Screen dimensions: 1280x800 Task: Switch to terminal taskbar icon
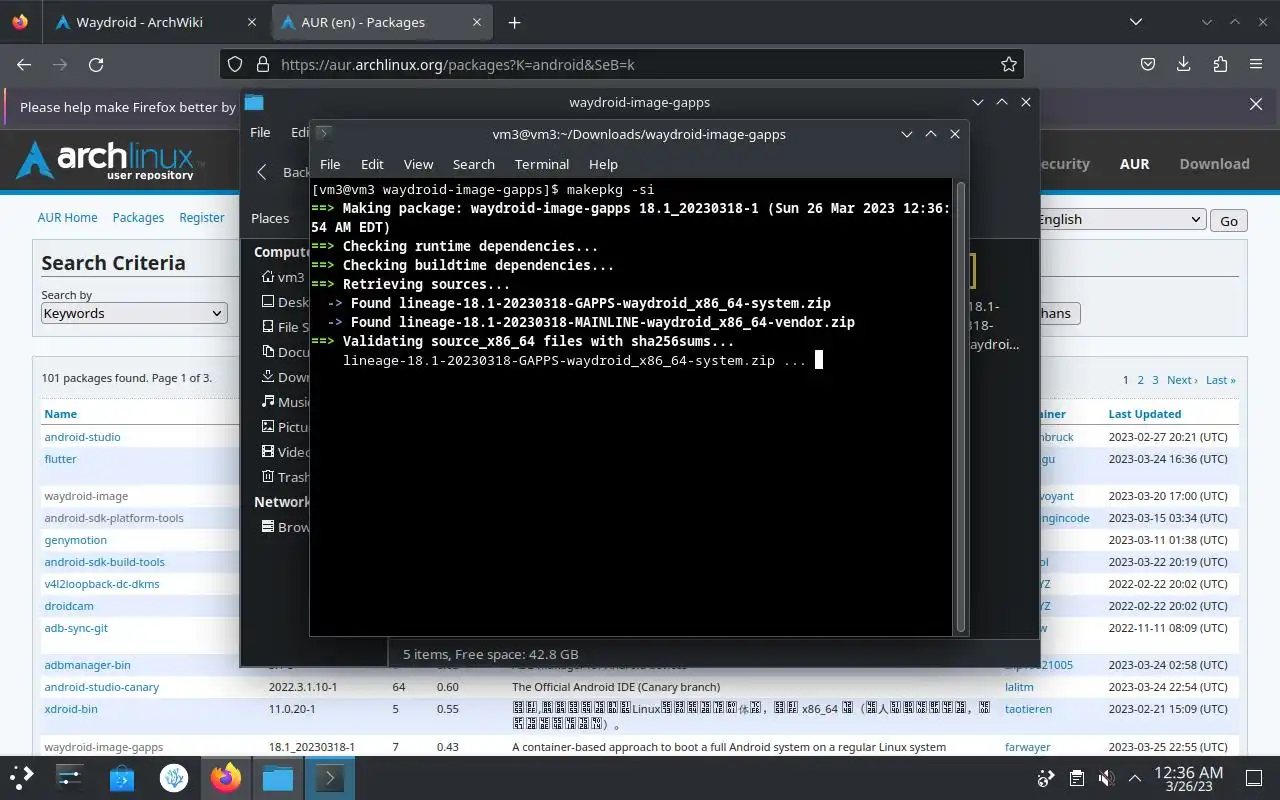pos(330,777)
